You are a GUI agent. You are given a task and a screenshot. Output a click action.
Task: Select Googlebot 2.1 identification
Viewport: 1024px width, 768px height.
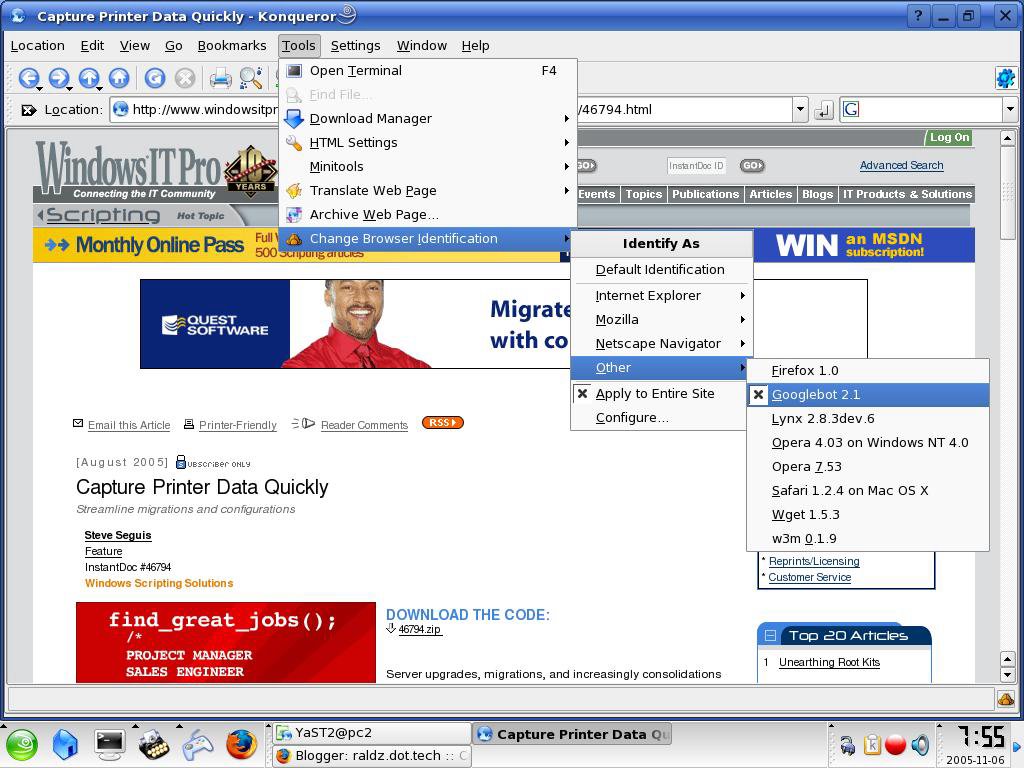click(868, 394)
